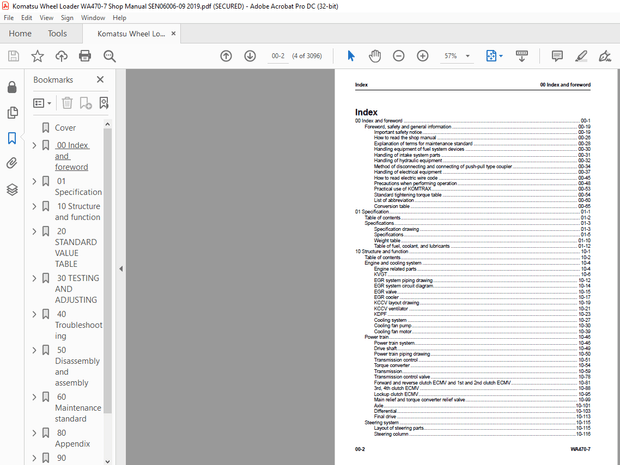Image resolution: width=620 pixels, height=465 pixels.
Task: Click the '(4 of 3096)' page count
Action: pos(307,56)
